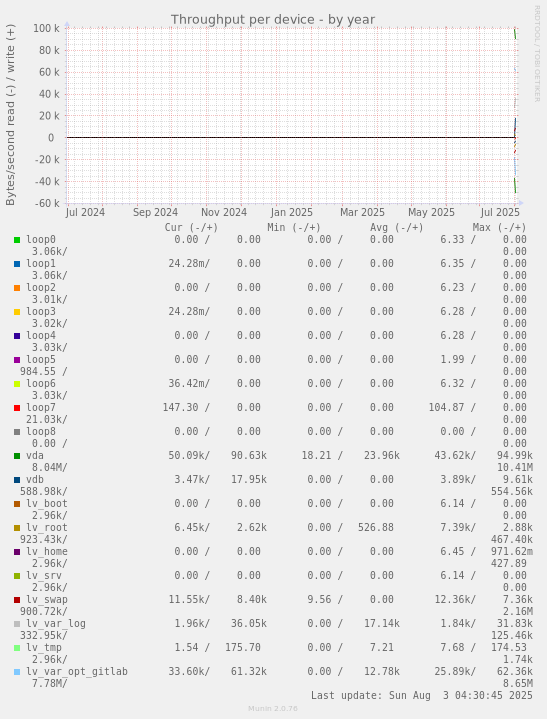The height and width of the screenshot is (719, 547).
Task: Click the lv_var_opt_gitlab light blue swatch
Action: click(17, 672)
